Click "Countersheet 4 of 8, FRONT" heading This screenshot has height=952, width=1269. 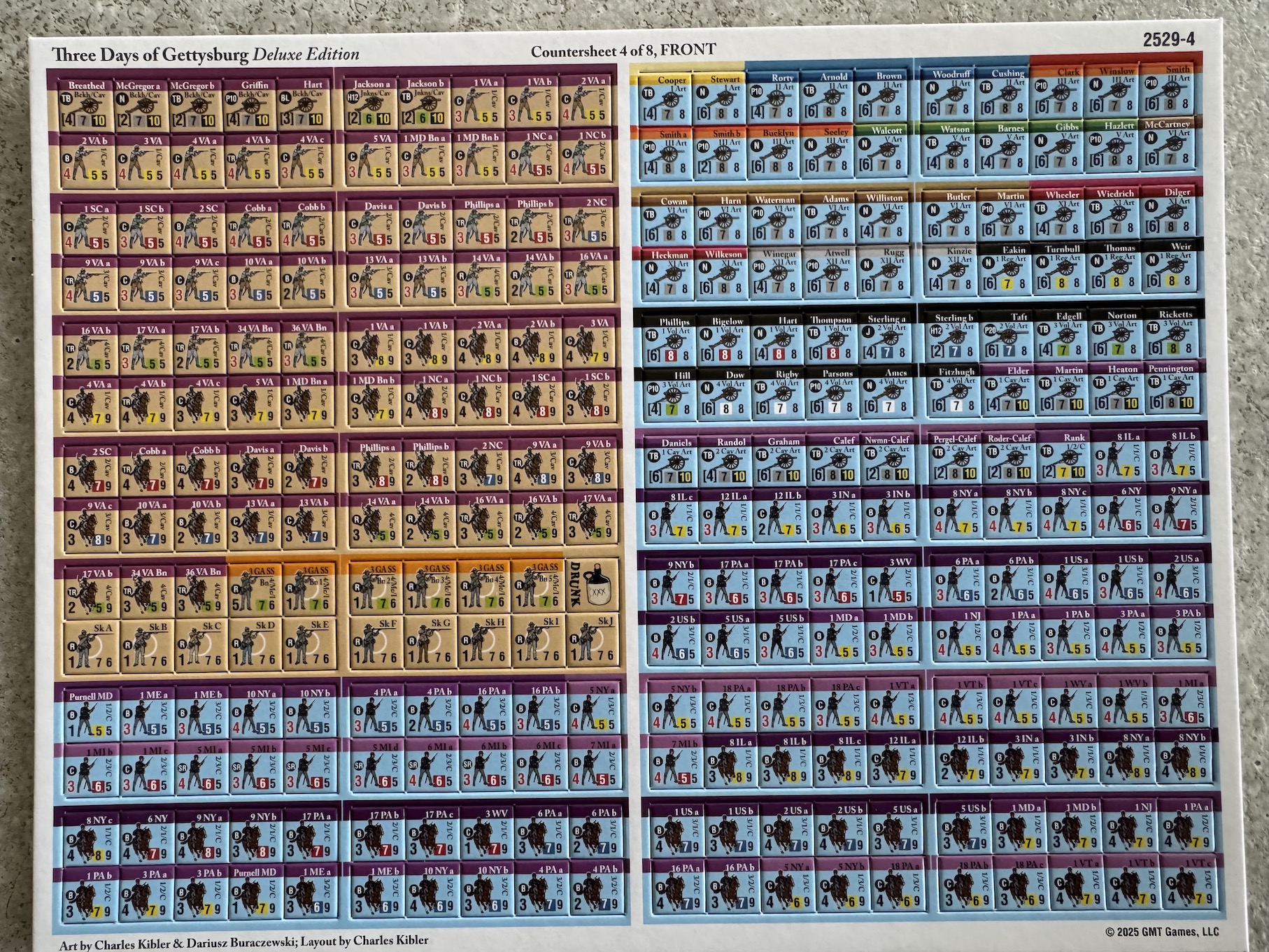pos(623,50)
